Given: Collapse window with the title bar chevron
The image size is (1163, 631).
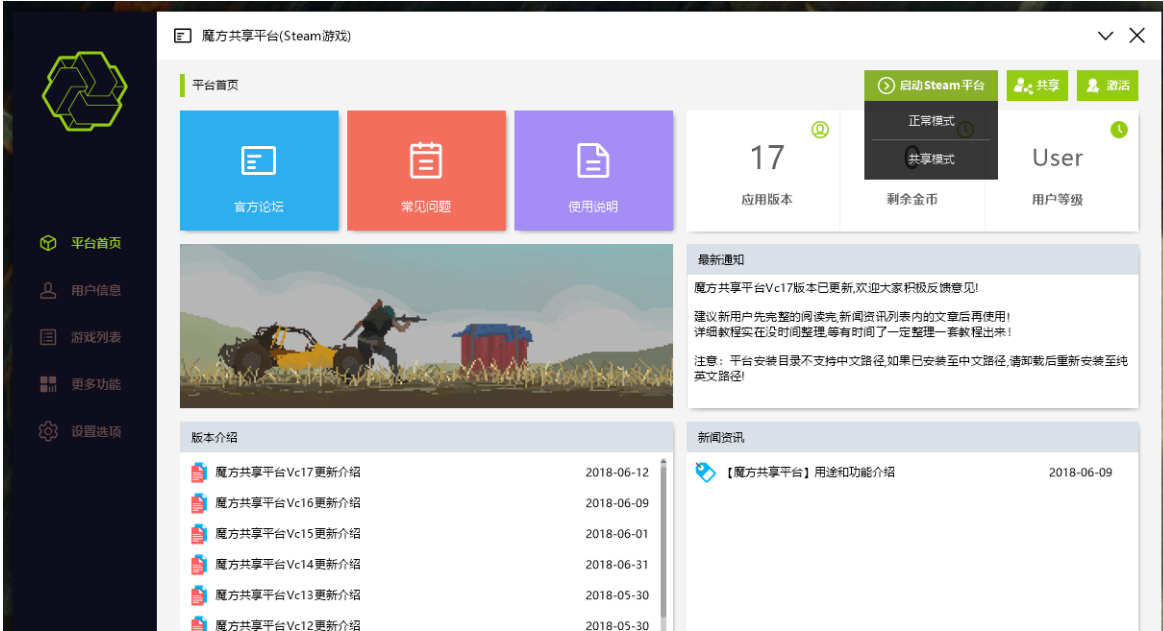Looking at the screenshot, I should 1105,36.
